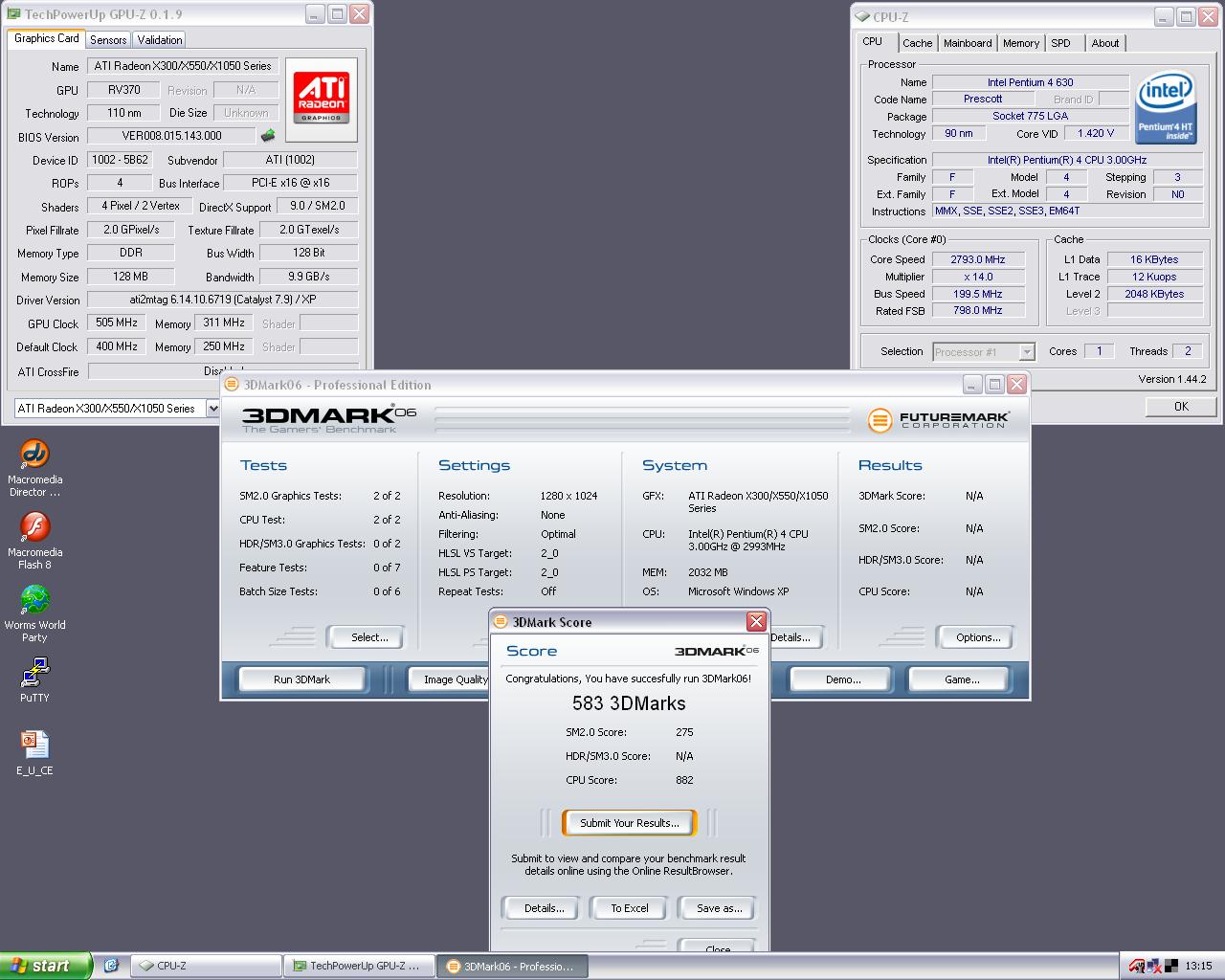The height and width of the screenshot is (980, 1225).
Task: Click the Intel Pentium 4 HT logo
Action: click(x=1167, y=108)
